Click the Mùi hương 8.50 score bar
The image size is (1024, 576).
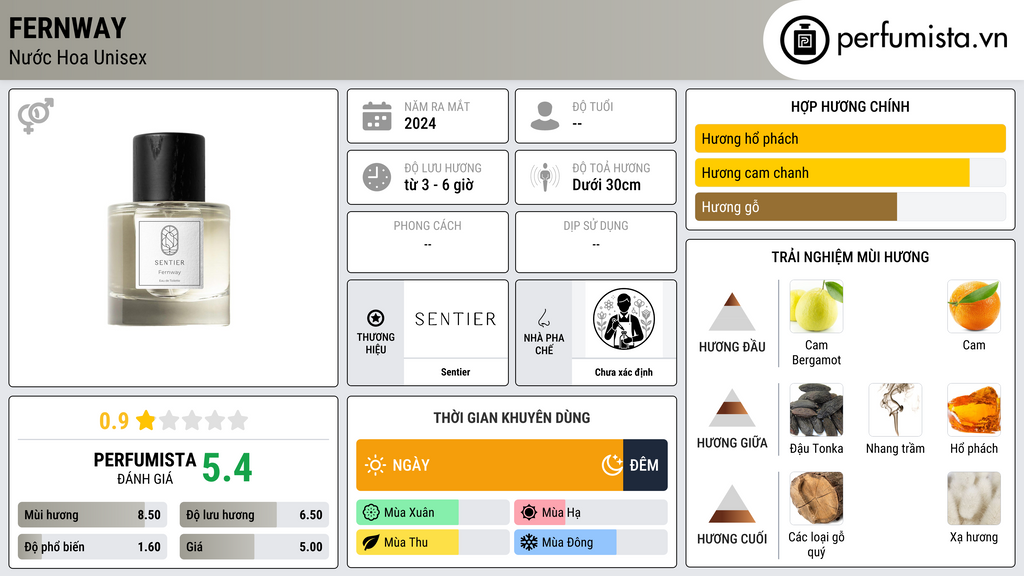pos(93,515)
